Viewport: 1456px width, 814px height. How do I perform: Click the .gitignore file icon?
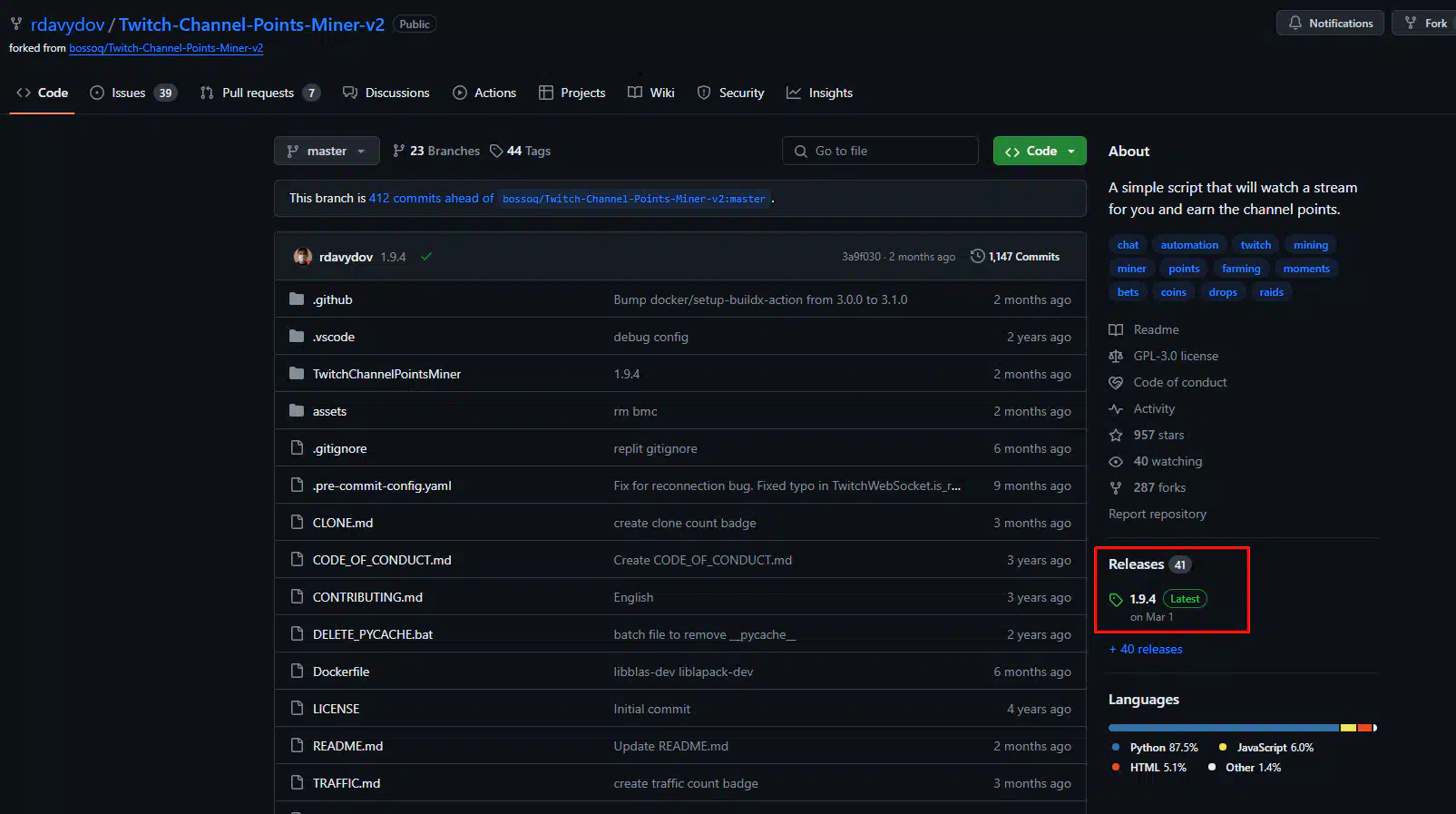[297, 447]
